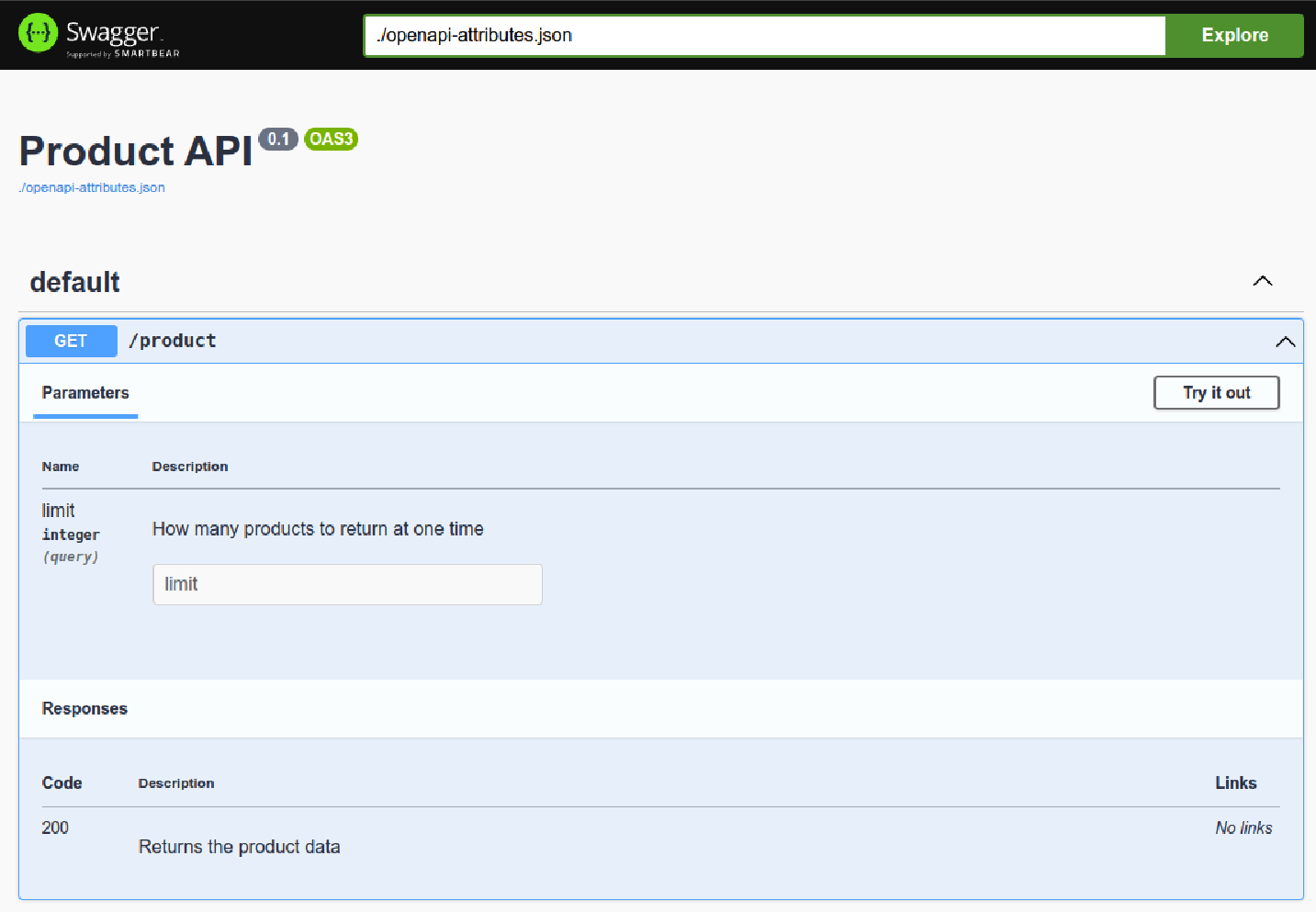Screen dimensions: 1316x912
Task: Click the Description header in Parameters table
Action: pyautogui.click(x=190, y=467)
